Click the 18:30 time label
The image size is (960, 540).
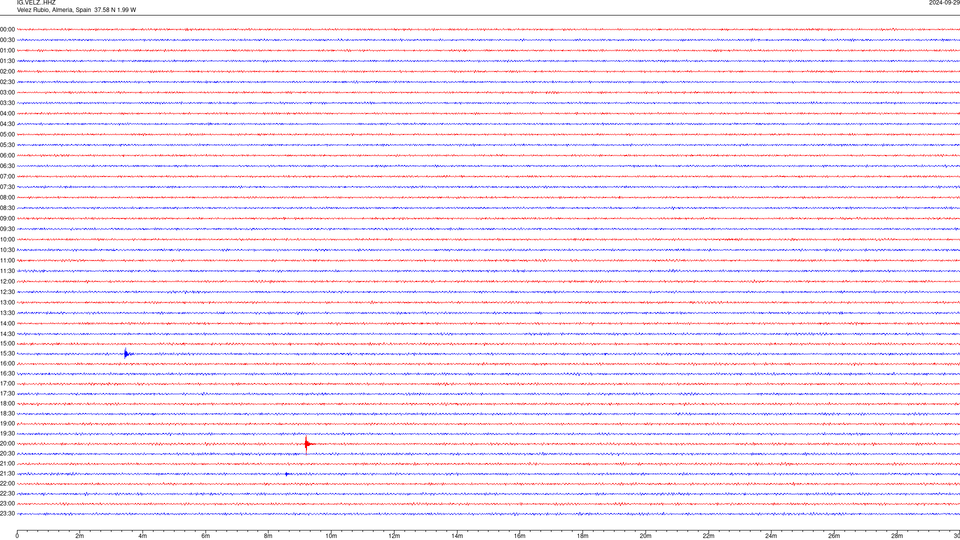coord(7,413)
